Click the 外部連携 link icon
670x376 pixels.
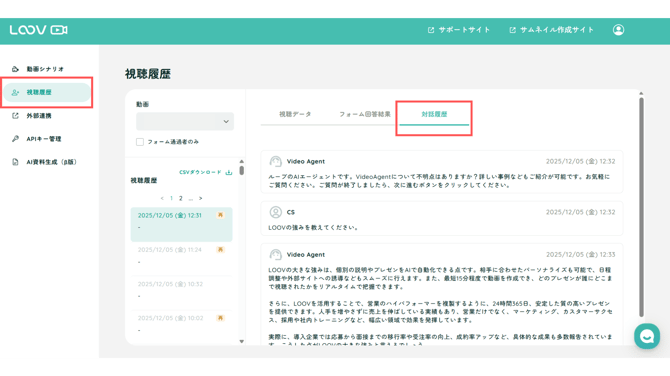point(15,116)
